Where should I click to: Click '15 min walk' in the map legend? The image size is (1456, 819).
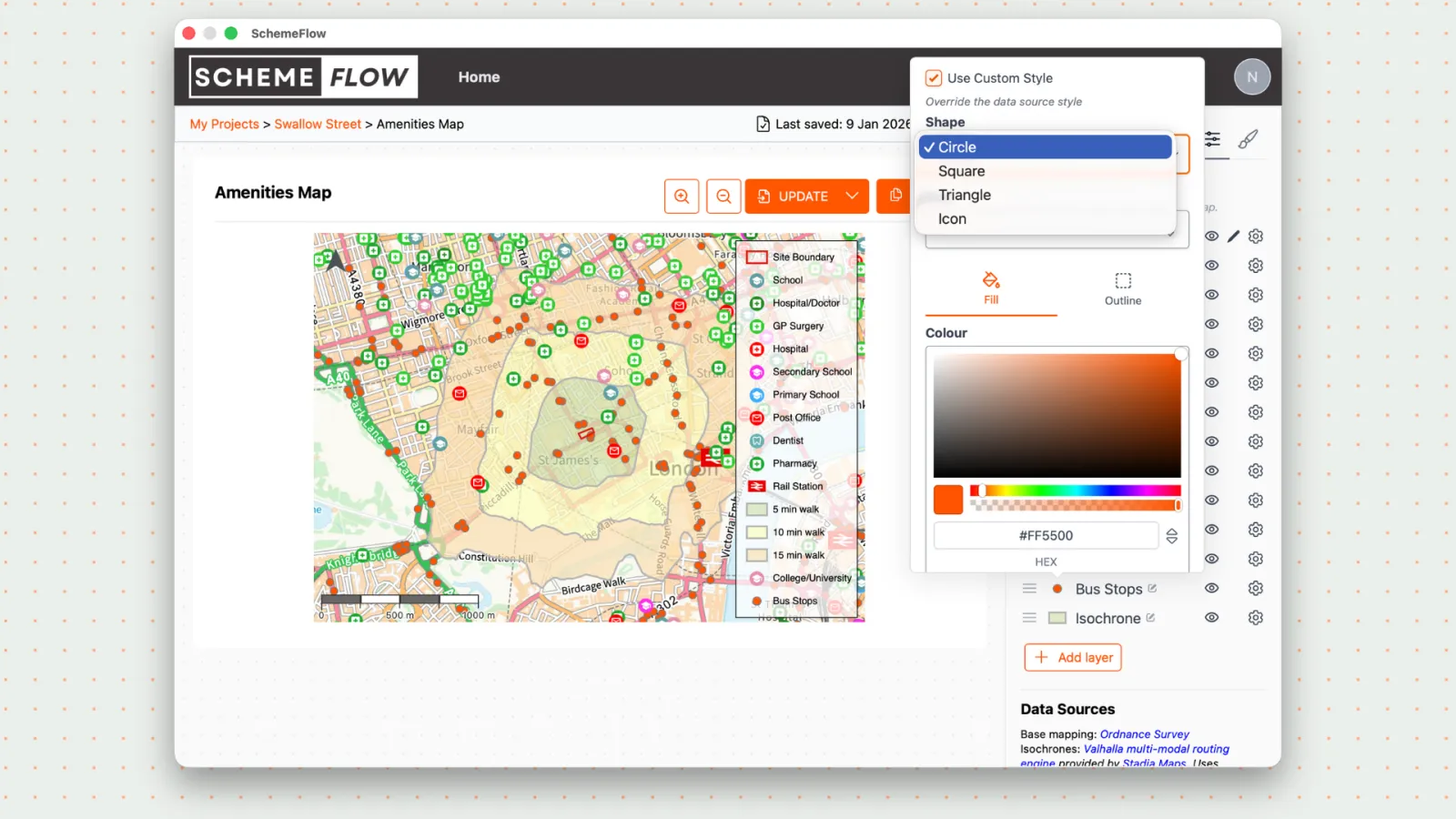[x=799, y=555]
